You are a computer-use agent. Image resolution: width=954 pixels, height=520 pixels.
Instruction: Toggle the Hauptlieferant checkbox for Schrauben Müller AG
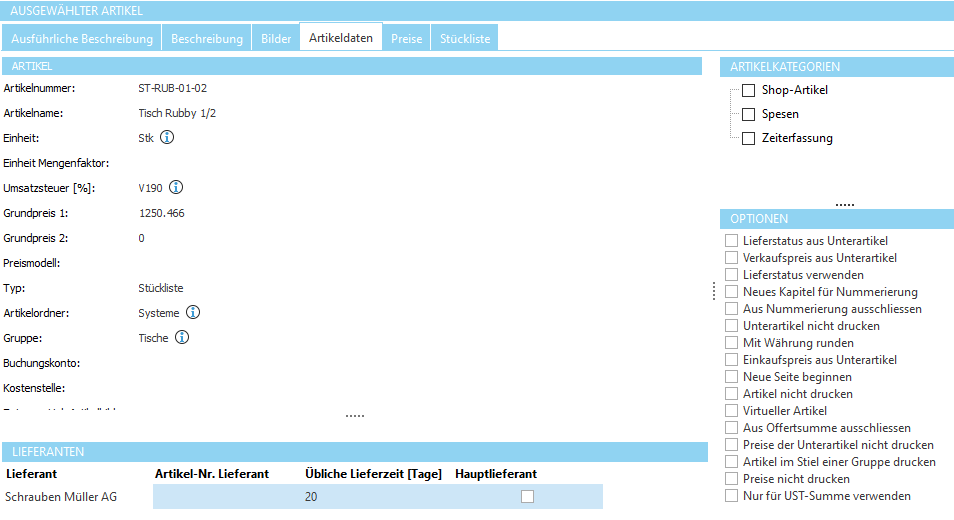pos(527,496)
